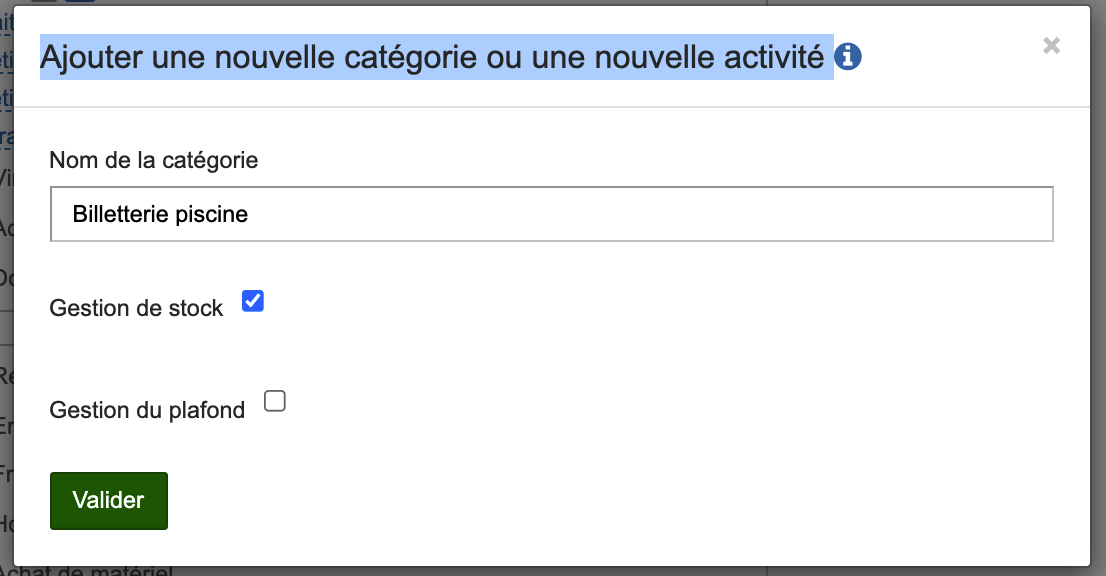Enable the Gestion du plafond checkbox
1106x576 pixels.
(275, 401)
